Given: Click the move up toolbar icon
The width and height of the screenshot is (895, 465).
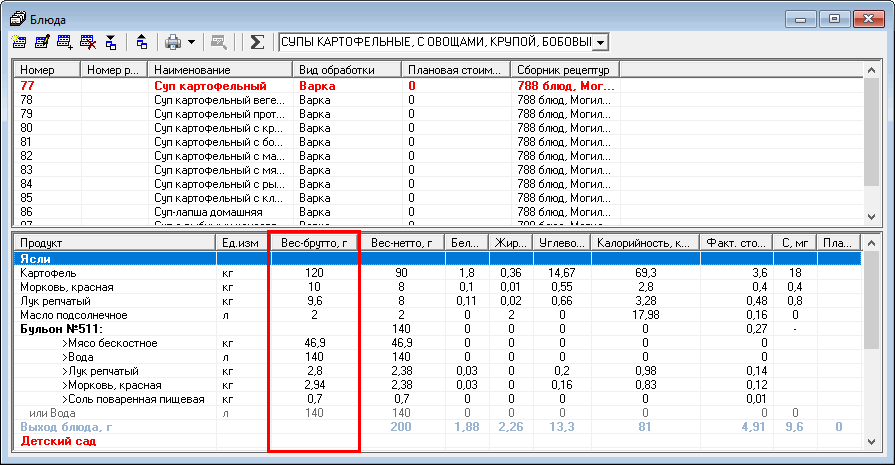Looking at the screenshot, I should (x=142, y=43).
